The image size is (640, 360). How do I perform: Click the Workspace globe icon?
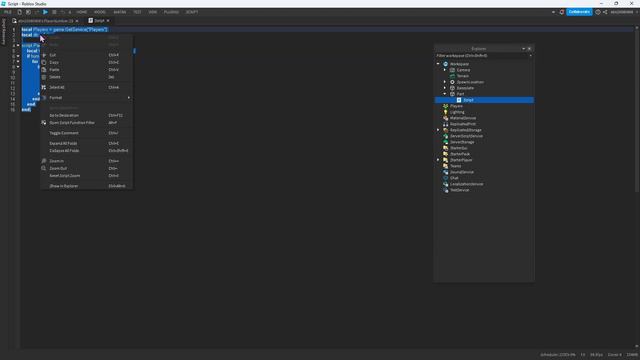point(446,64)
